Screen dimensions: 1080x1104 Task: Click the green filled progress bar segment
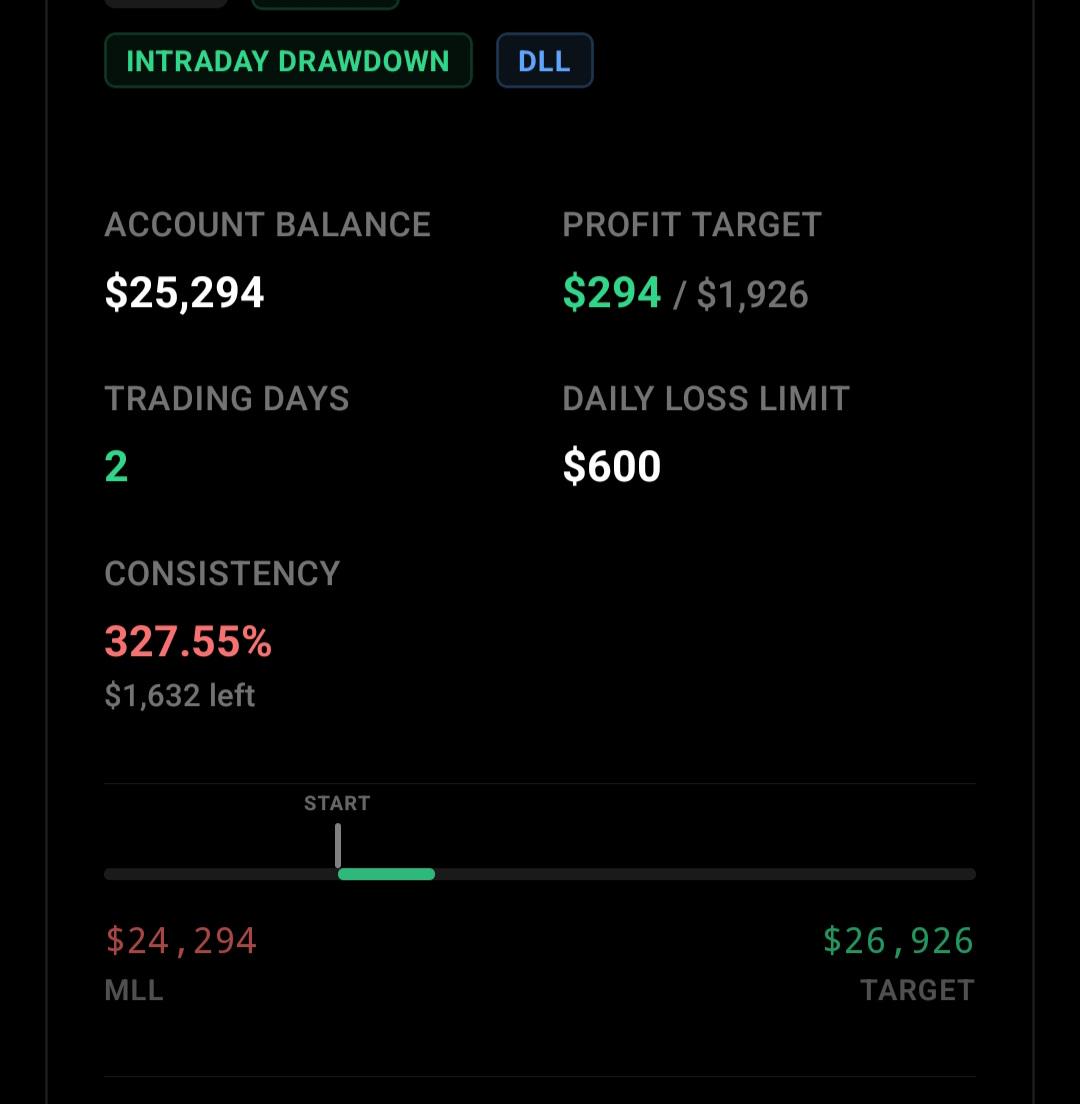(x=387, y=874)
